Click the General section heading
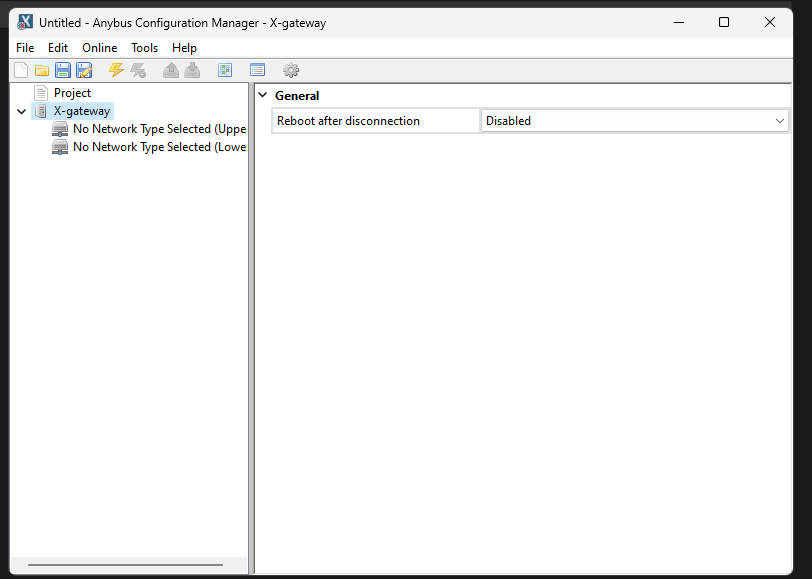The height and width of the screenshot is (579, 812). tap(297, 96)
